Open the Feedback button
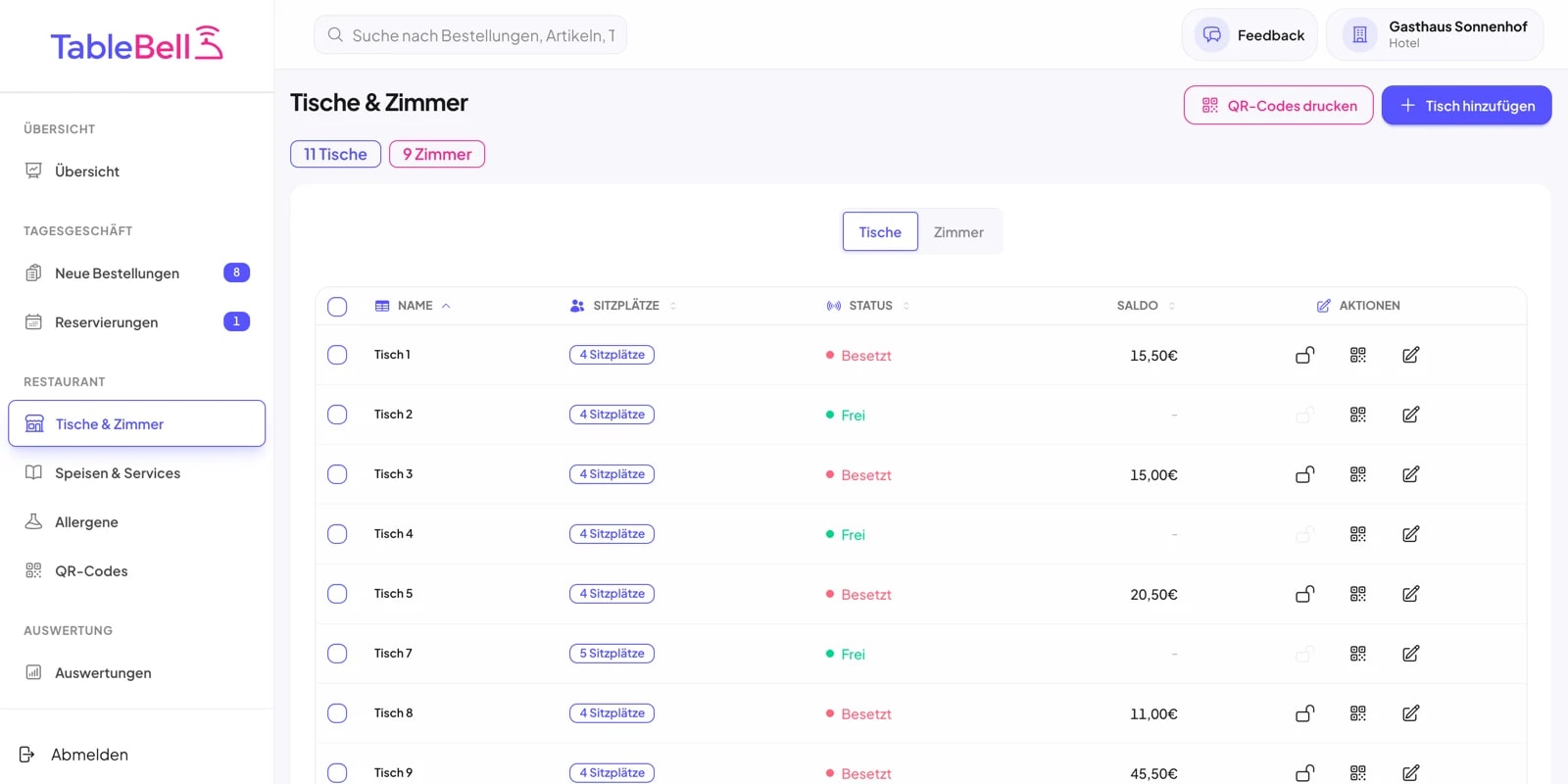 [x=1250, y=35]
